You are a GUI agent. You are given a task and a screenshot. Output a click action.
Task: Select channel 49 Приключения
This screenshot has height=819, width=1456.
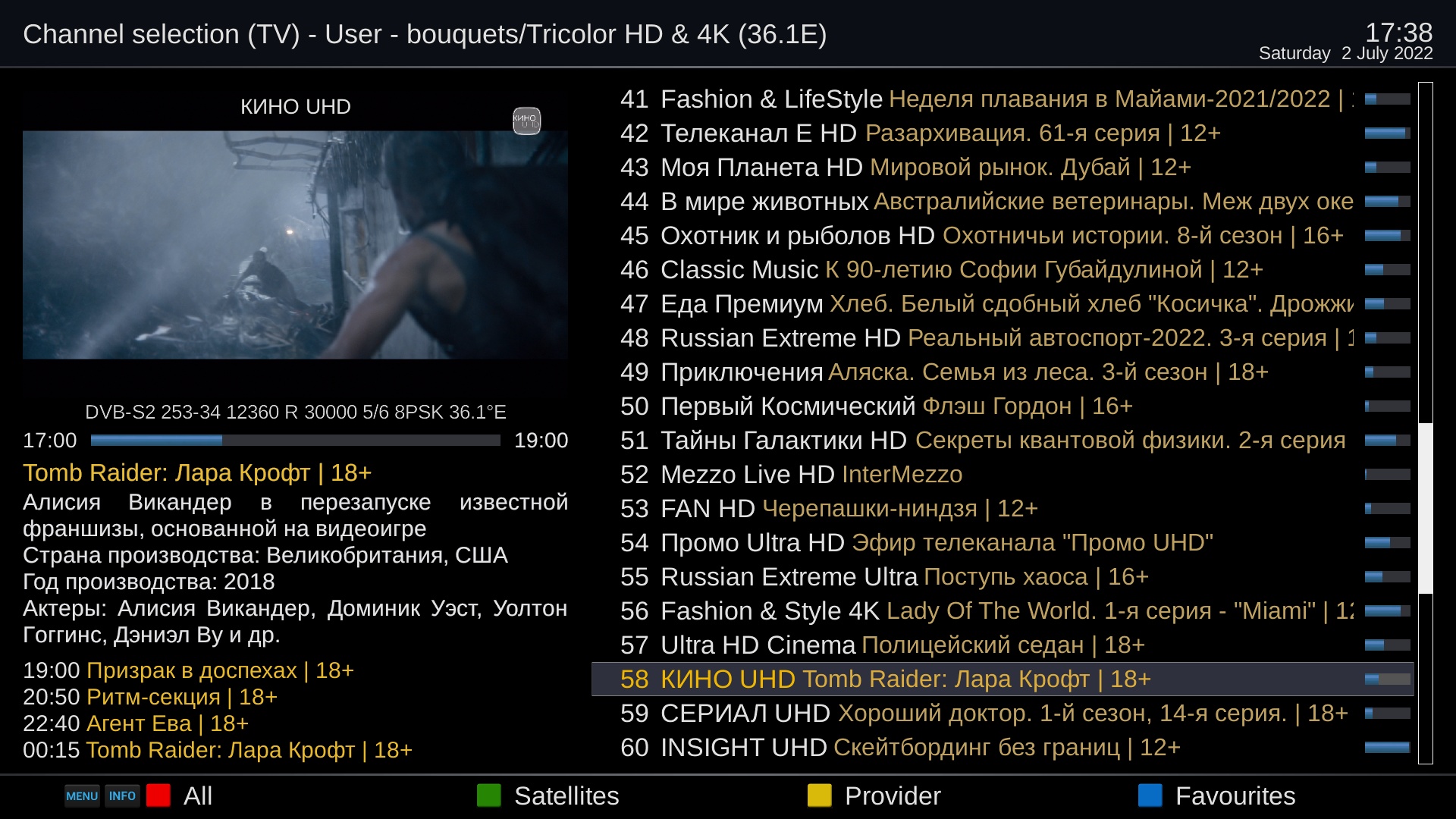click(x=1003, y=372)
